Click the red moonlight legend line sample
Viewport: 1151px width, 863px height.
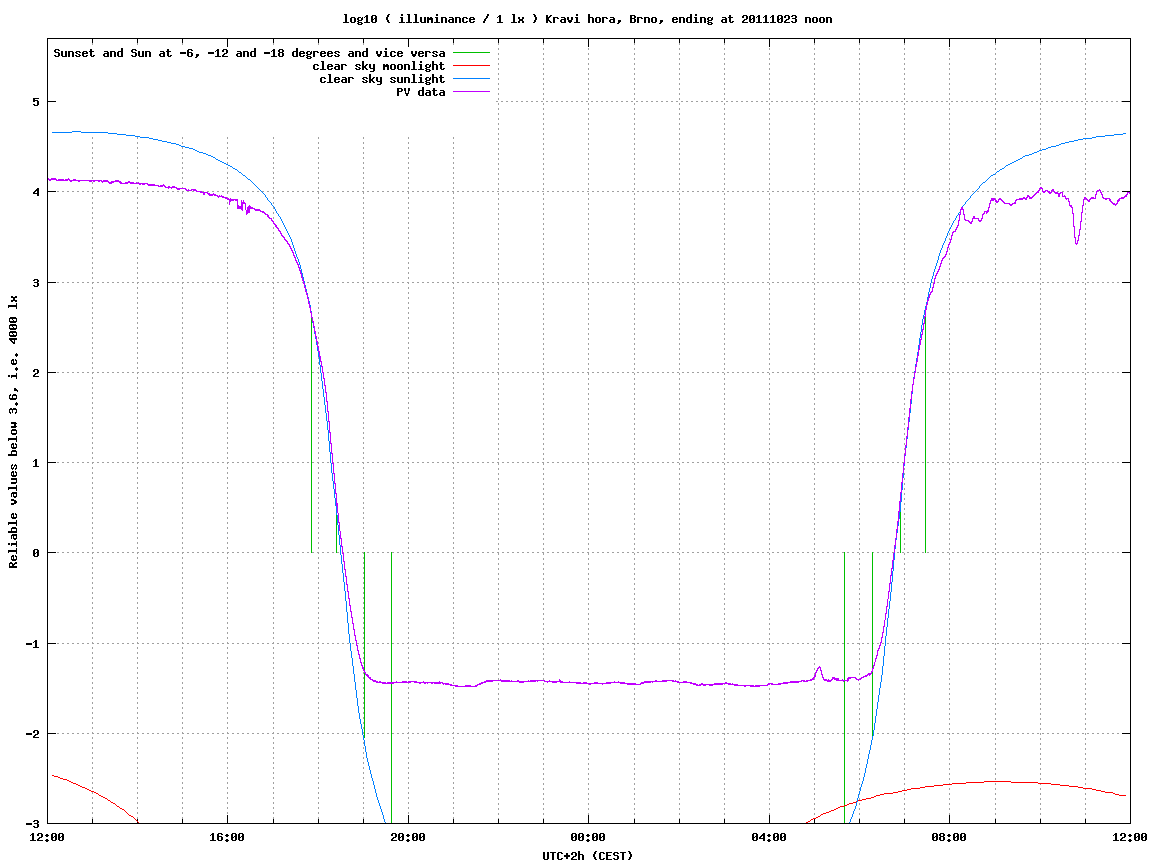[x=471, y=66]
